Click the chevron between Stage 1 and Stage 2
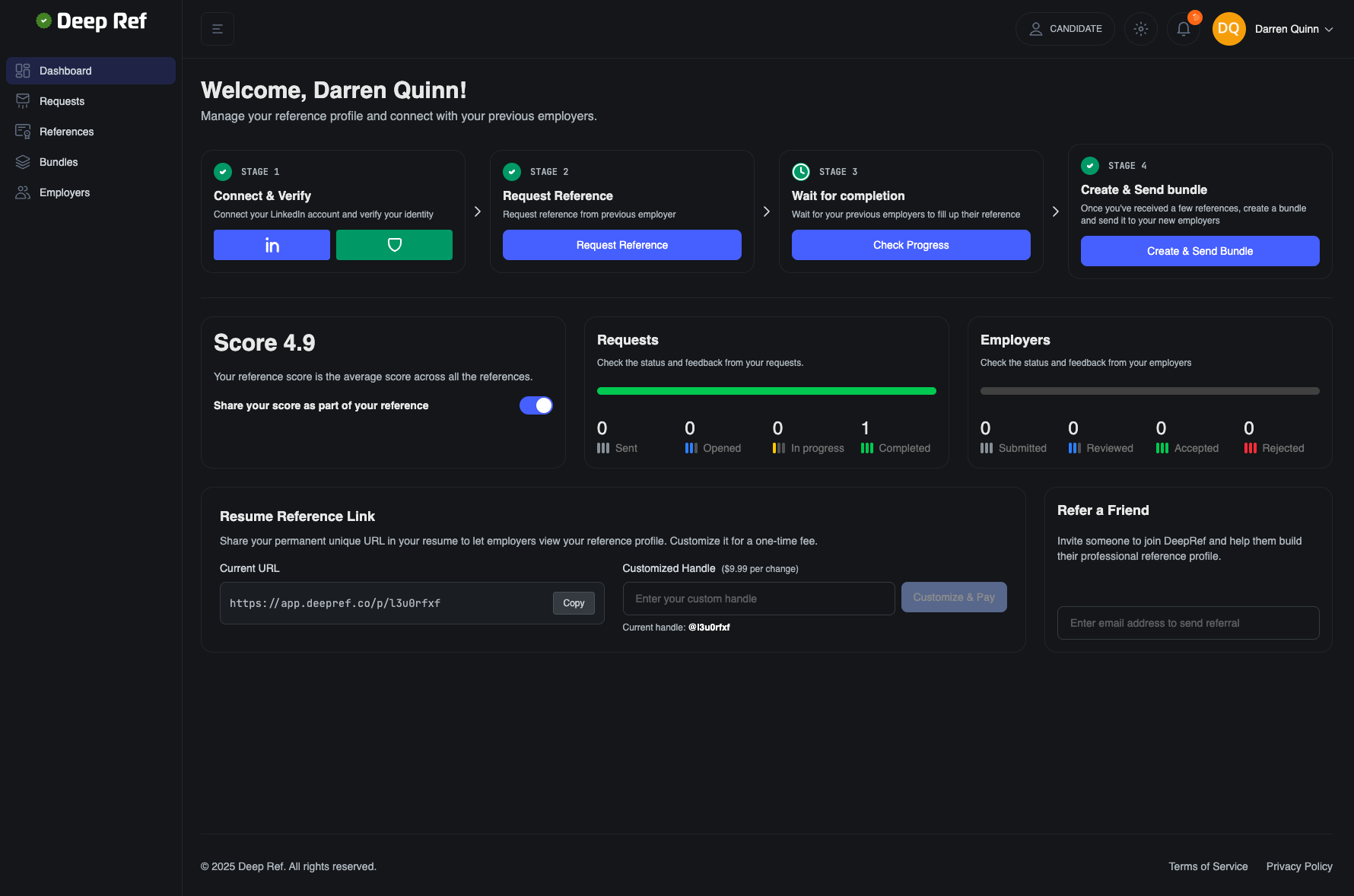The height and width of the screenshot is (896, 1354). tap(477, 211)
